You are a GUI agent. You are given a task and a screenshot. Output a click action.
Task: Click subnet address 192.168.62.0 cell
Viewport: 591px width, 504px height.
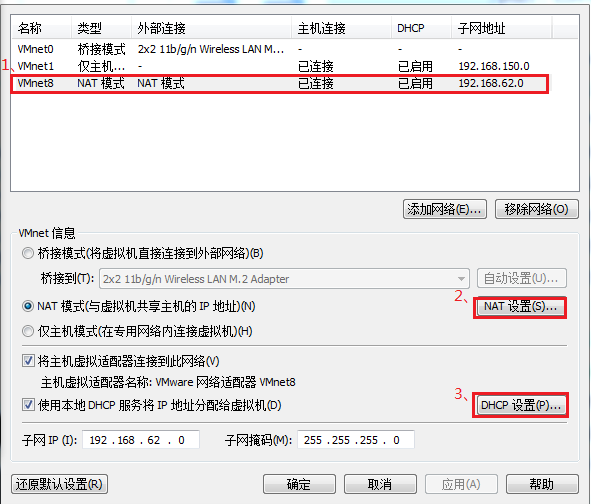[491, 83]
